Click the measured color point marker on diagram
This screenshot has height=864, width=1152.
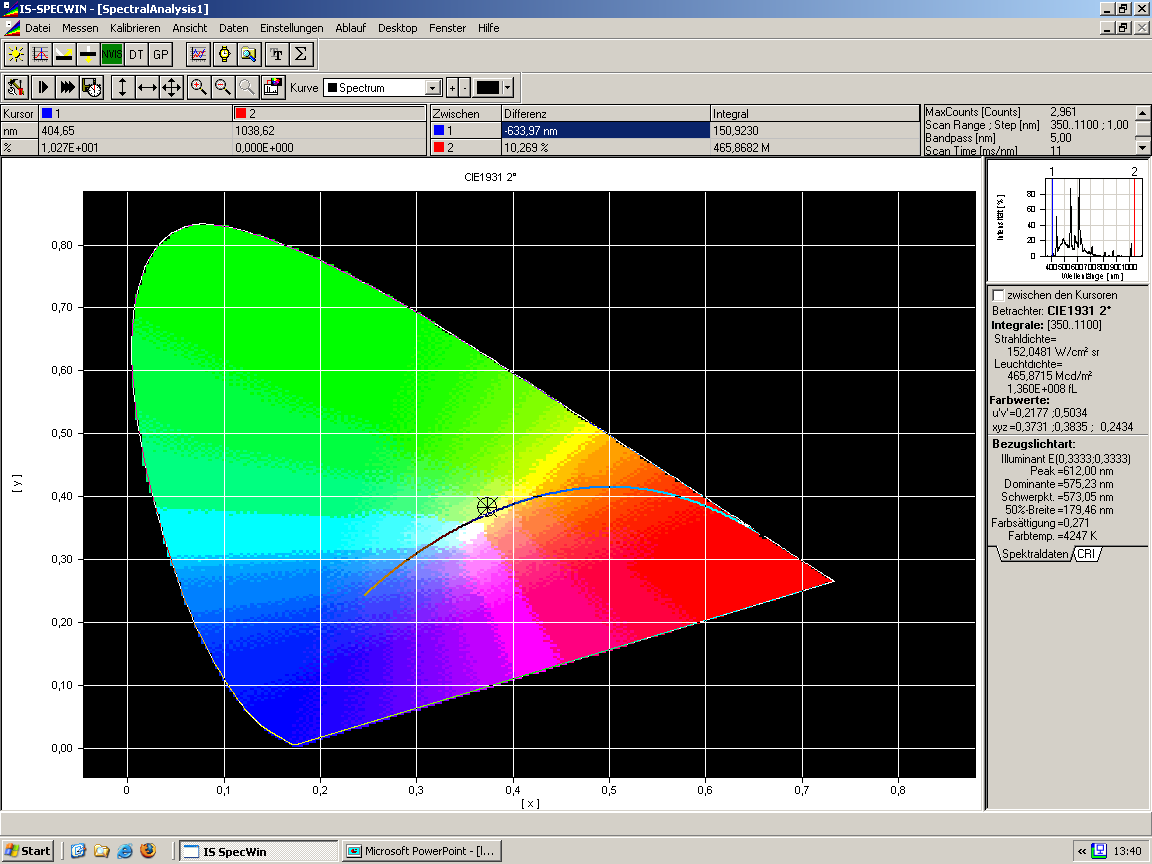coord(487,506)
